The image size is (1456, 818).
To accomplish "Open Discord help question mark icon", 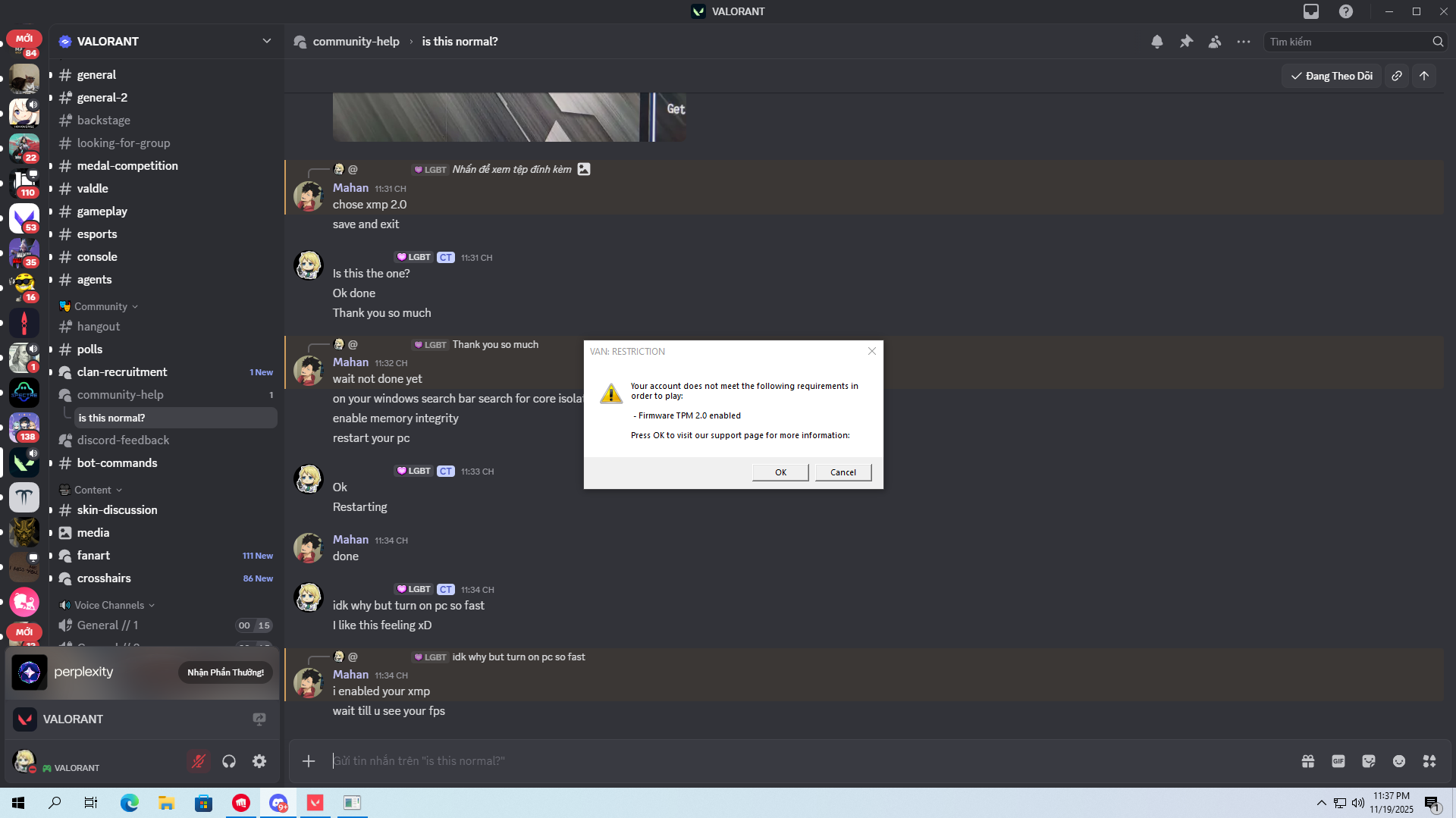I will (x=1346, y=11).
